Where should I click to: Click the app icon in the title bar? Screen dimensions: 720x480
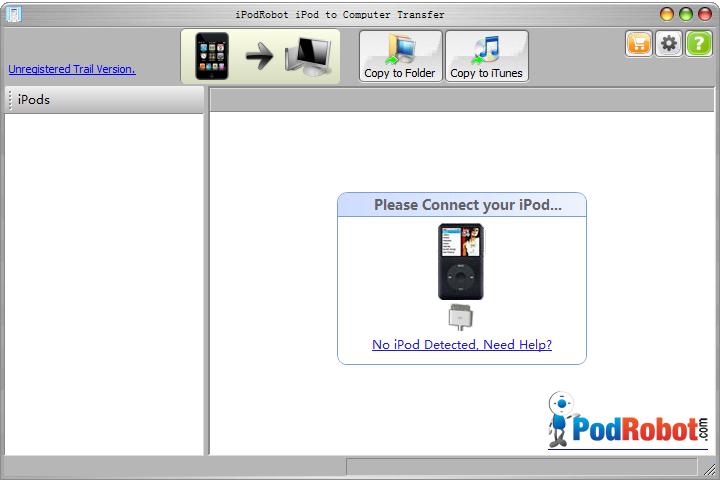(x=13, y=14)
